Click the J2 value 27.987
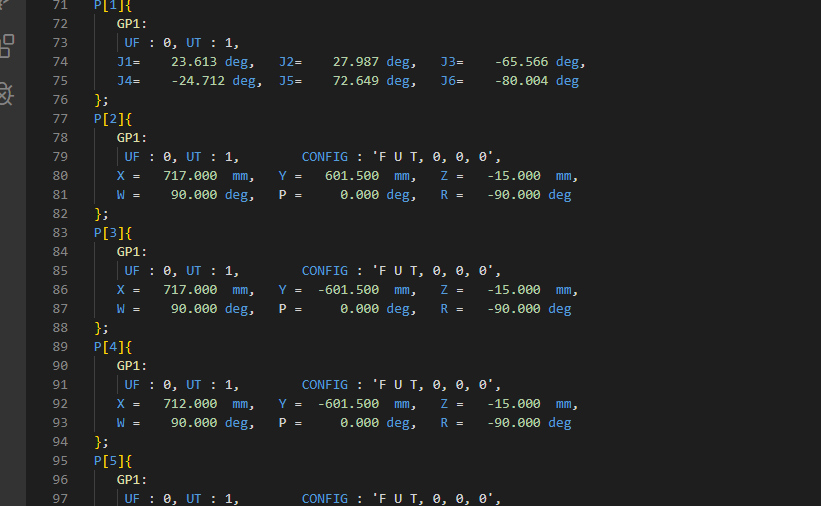The height and width of the screenshot is (506, 821). click(356, 62)
